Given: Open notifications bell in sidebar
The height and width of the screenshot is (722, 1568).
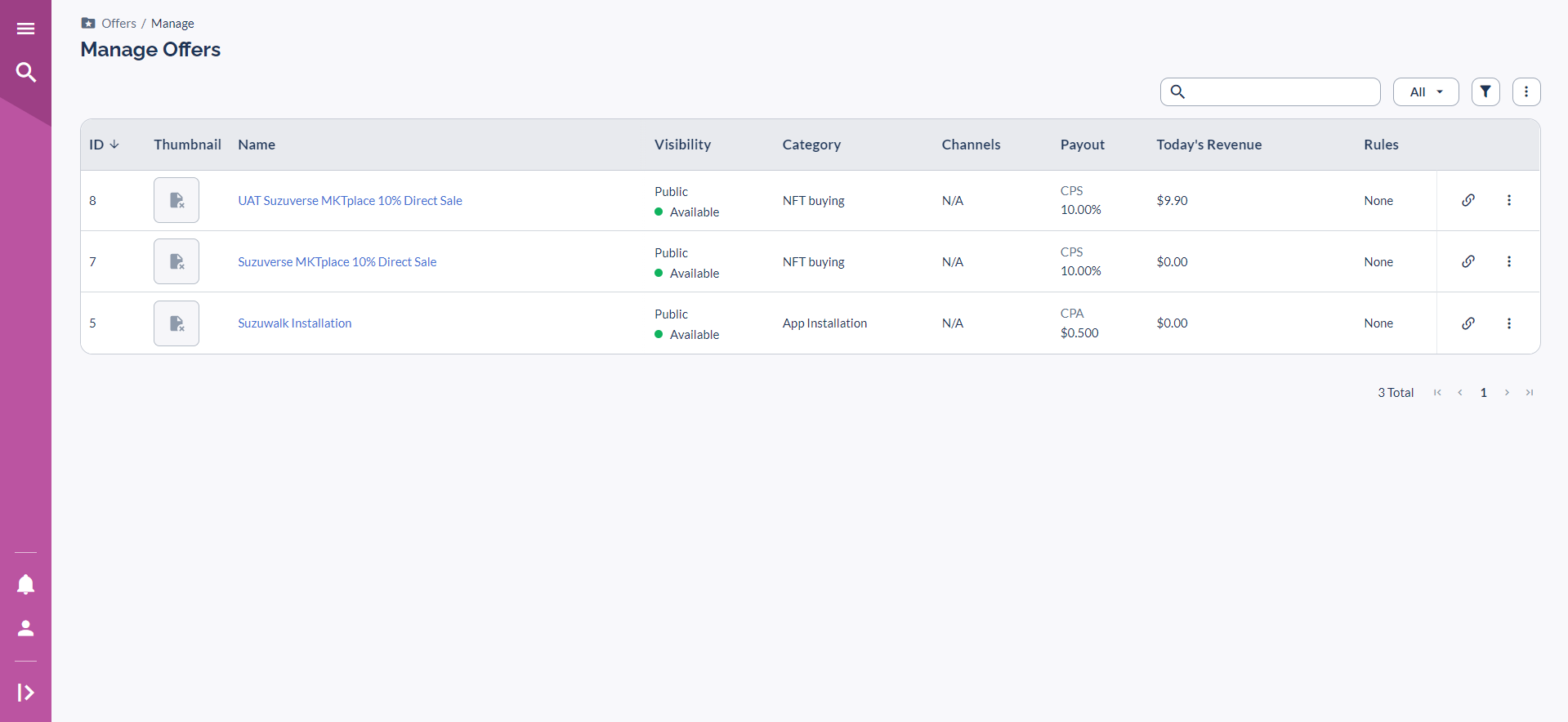Looking at the screenshot, I should point(25,584).
